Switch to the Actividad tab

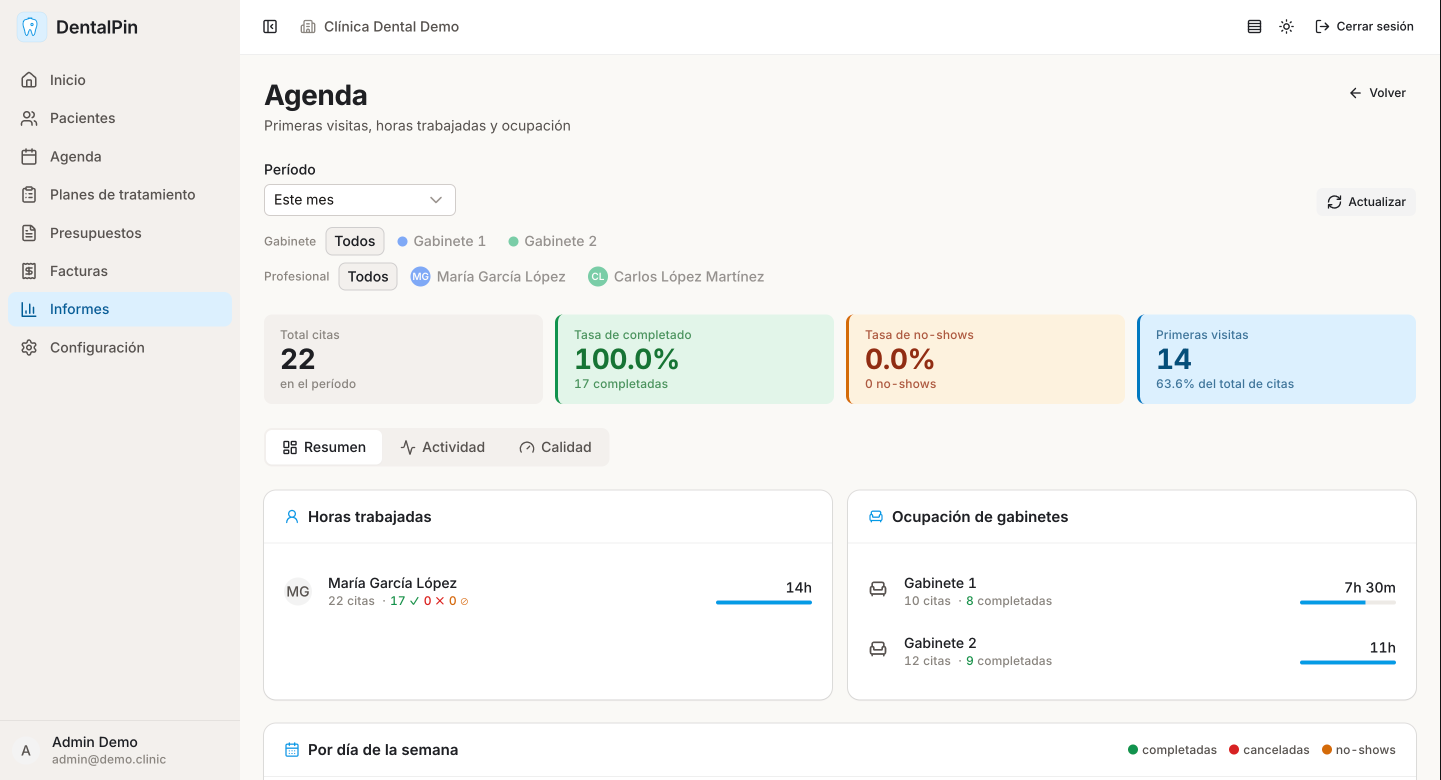(442, 447)
